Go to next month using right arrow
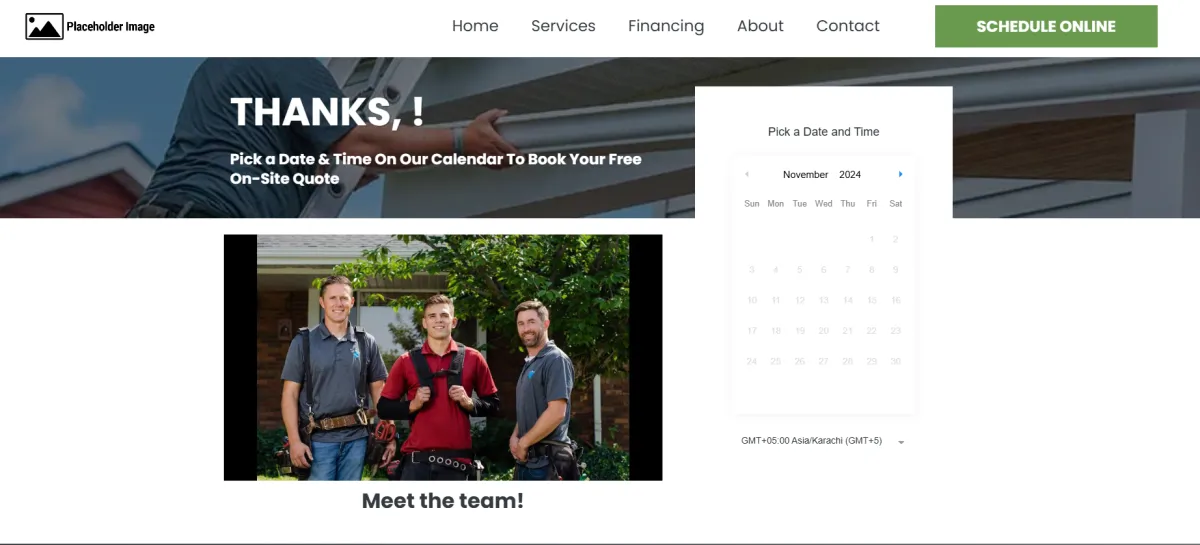This screenshot has height=545, width=1200. tap(900, 174)
